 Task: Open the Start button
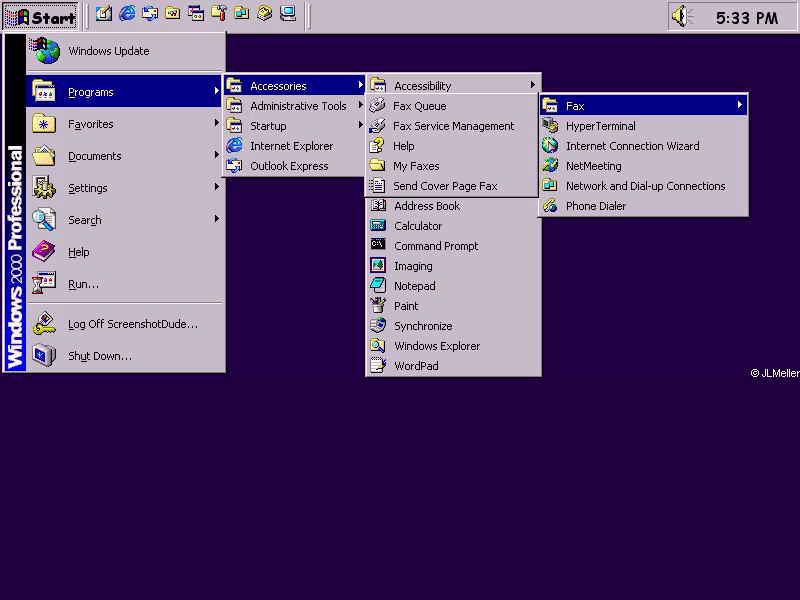[41, 17]
